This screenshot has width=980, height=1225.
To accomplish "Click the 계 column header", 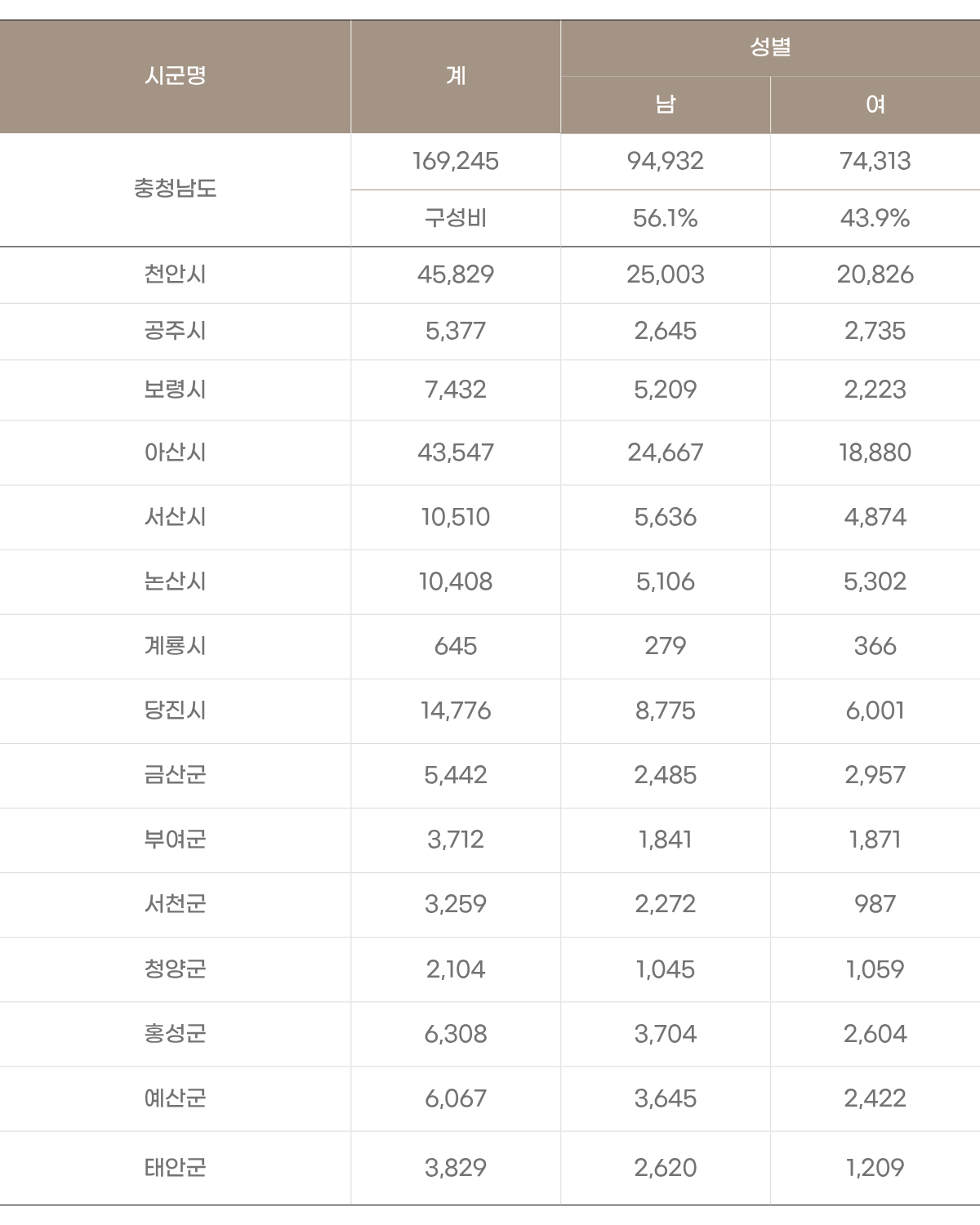I will pos(456,76).
